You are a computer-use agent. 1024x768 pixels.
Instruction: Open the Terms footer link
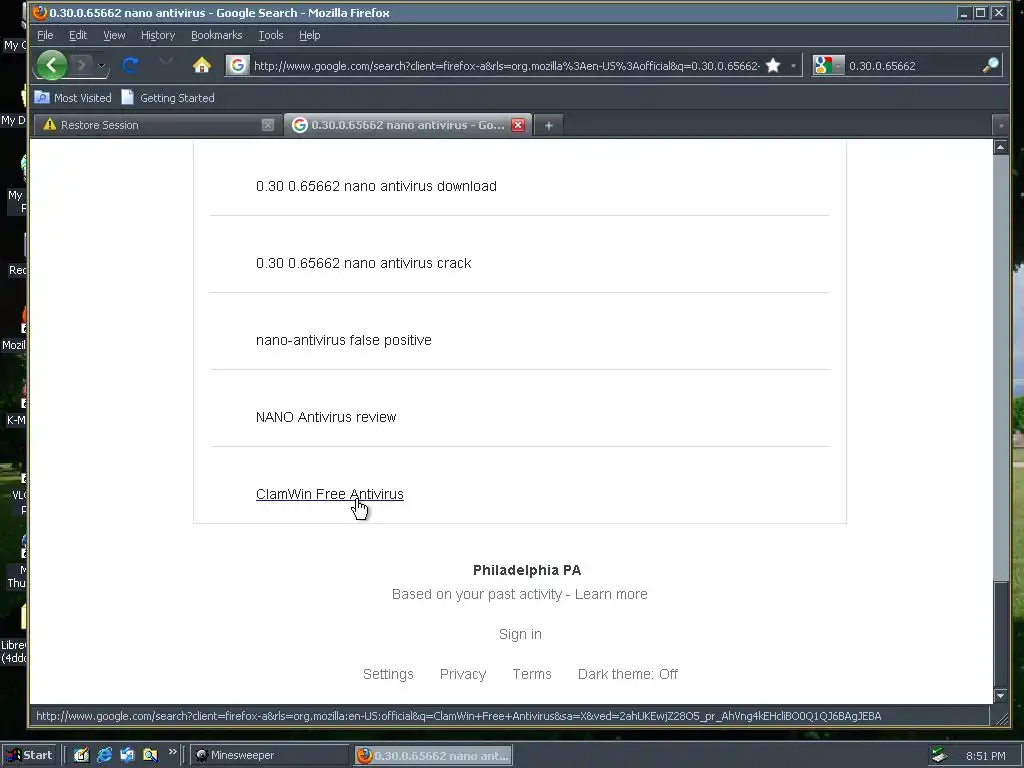[532, 674]
